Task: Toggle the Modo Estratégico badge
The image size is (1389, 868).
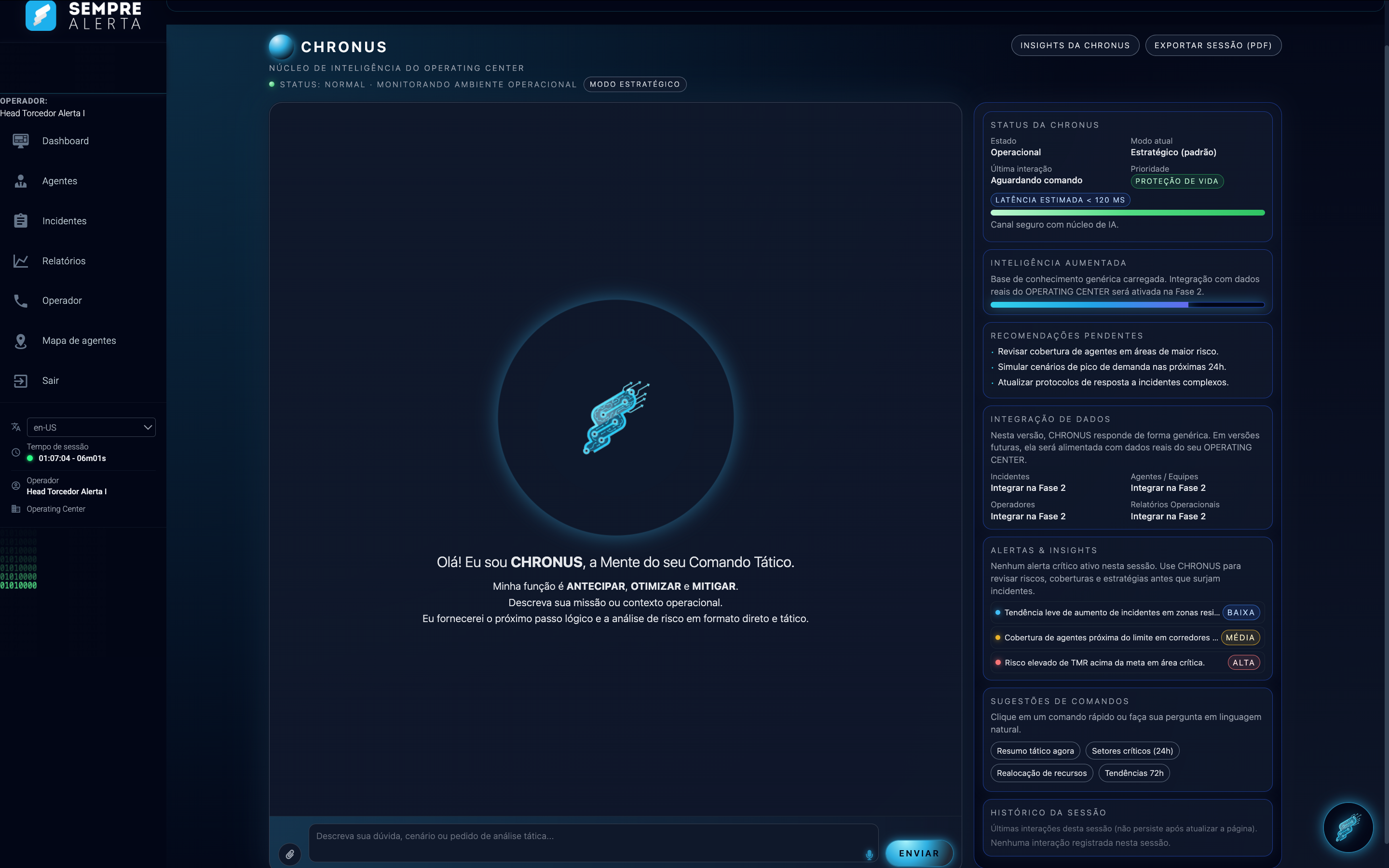Action: (634, 84)
